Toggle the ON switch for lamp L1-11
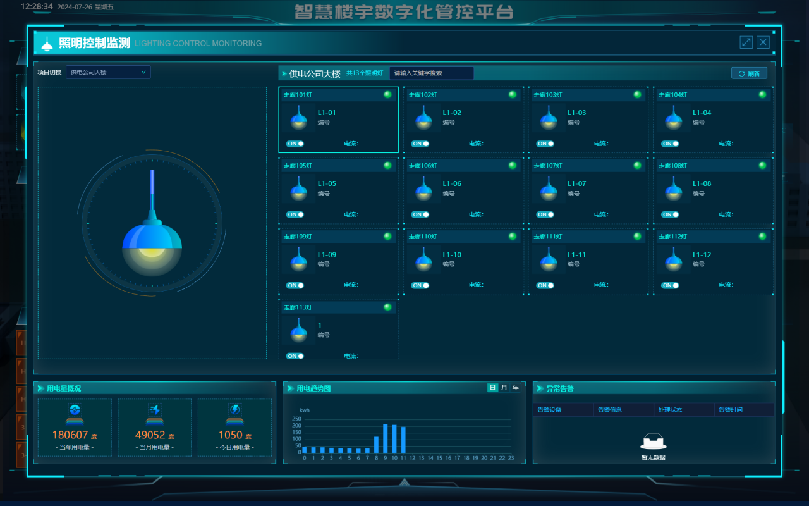Image resolution: width=809 pixels, height=506 pixels. tap(545, 285)
